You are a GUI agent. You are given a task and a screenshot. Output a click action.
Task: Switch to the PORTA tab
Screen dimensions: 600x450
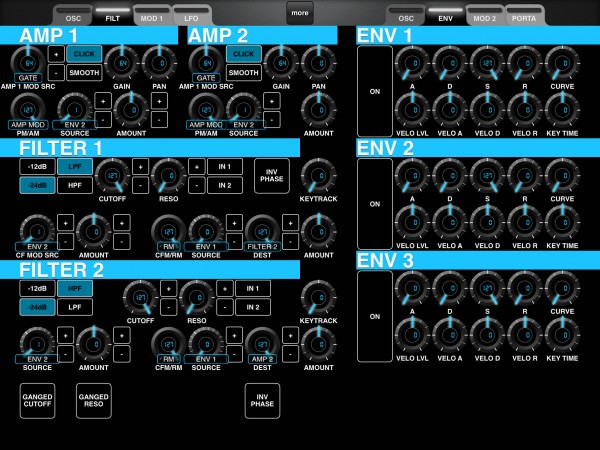tap(524, 15)
